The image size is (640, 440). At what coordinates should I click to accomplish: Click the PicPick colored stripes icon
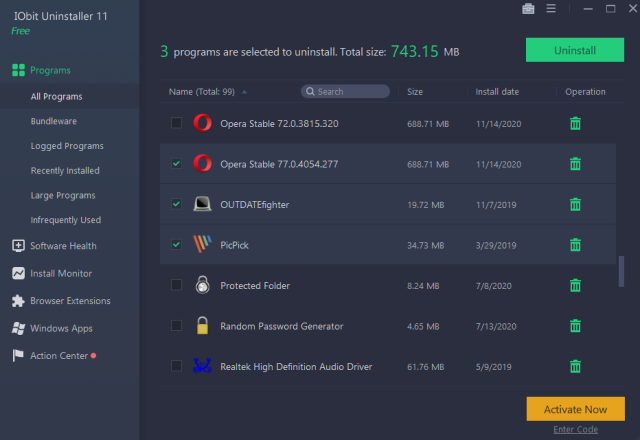[202, 244]
